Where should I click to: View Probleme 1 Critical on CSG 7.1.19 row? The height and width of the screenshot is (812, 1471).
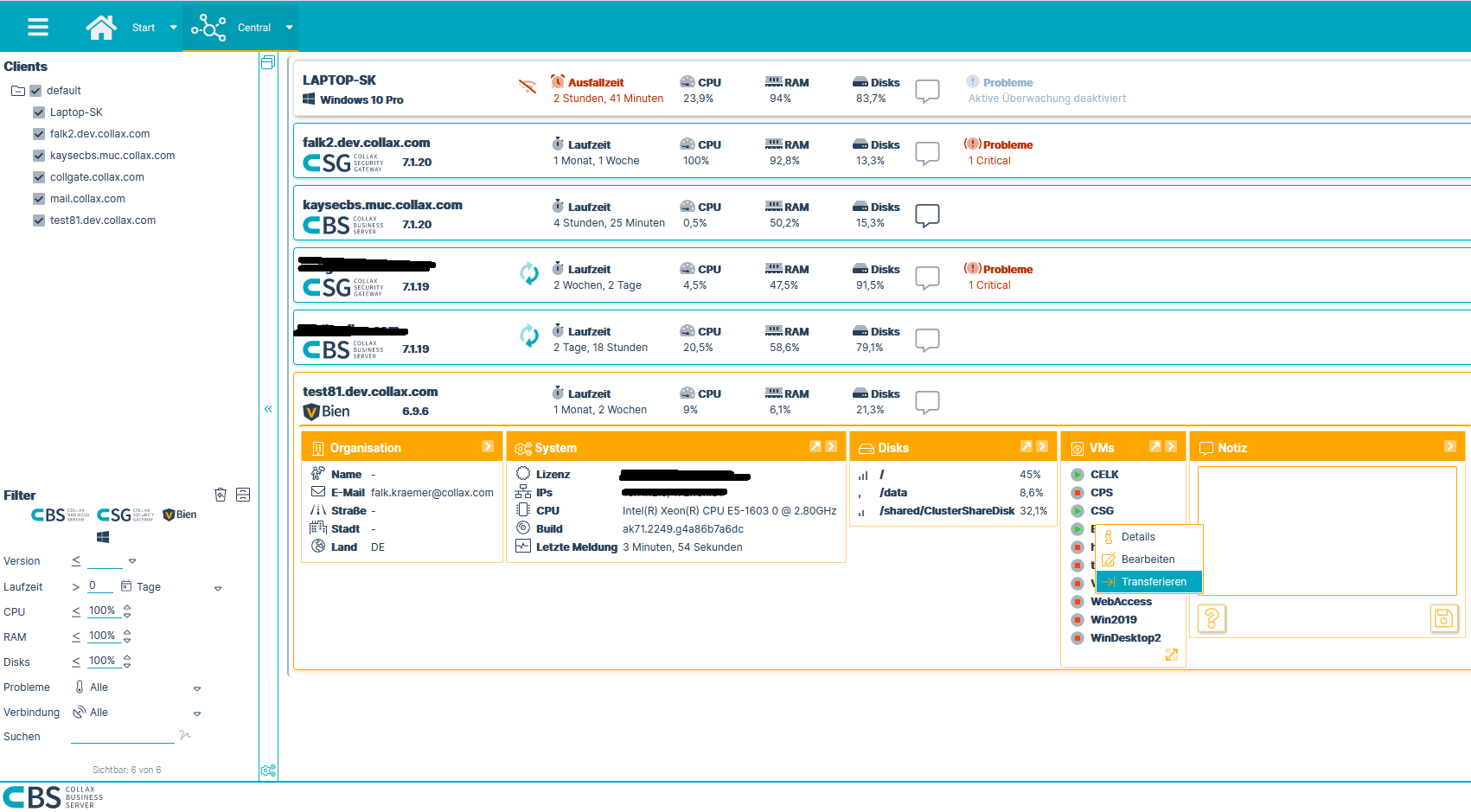(x=999, y=278)
